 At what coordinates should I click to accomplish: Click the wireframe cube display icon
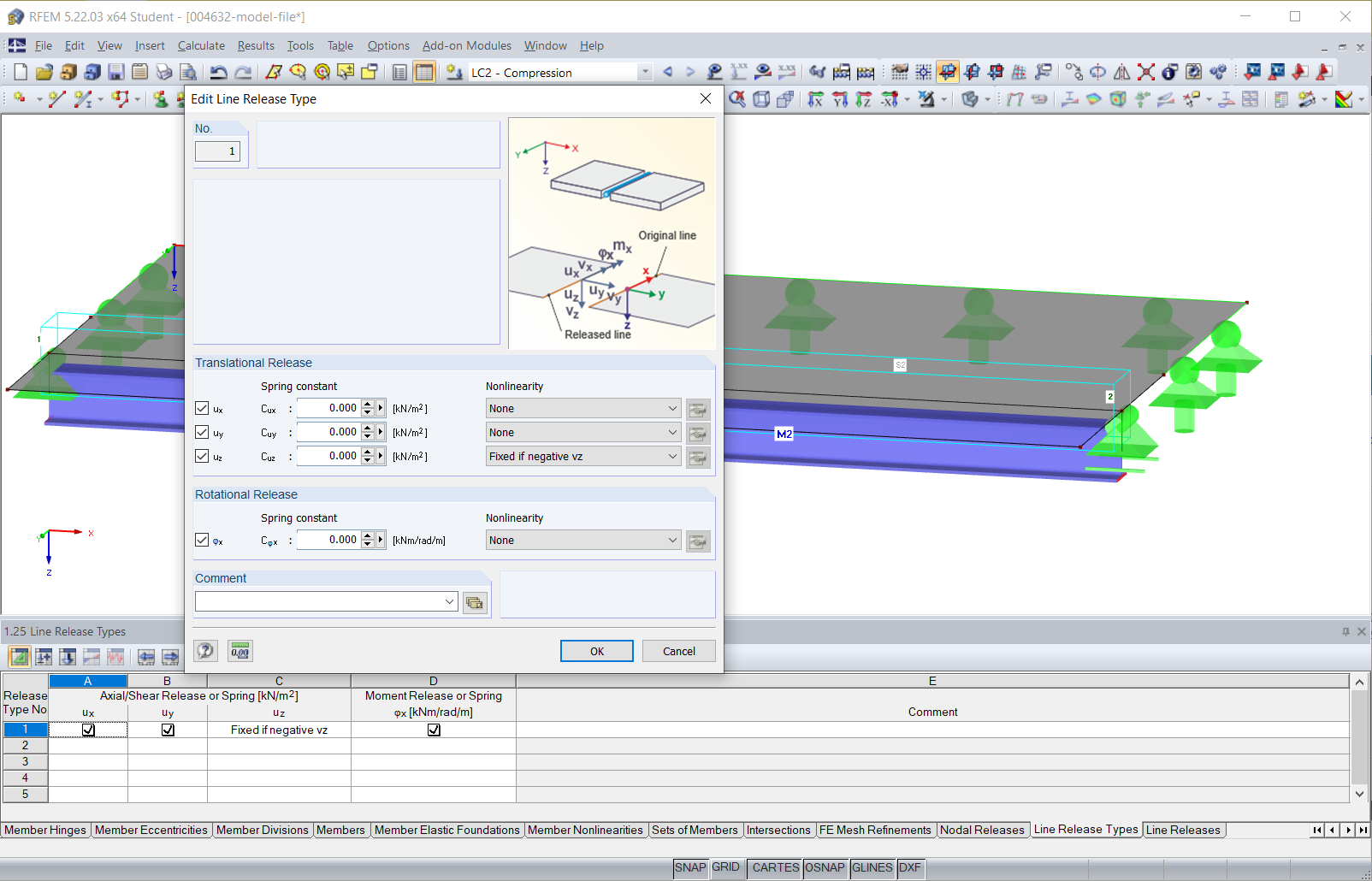click(x=761, y=99)
